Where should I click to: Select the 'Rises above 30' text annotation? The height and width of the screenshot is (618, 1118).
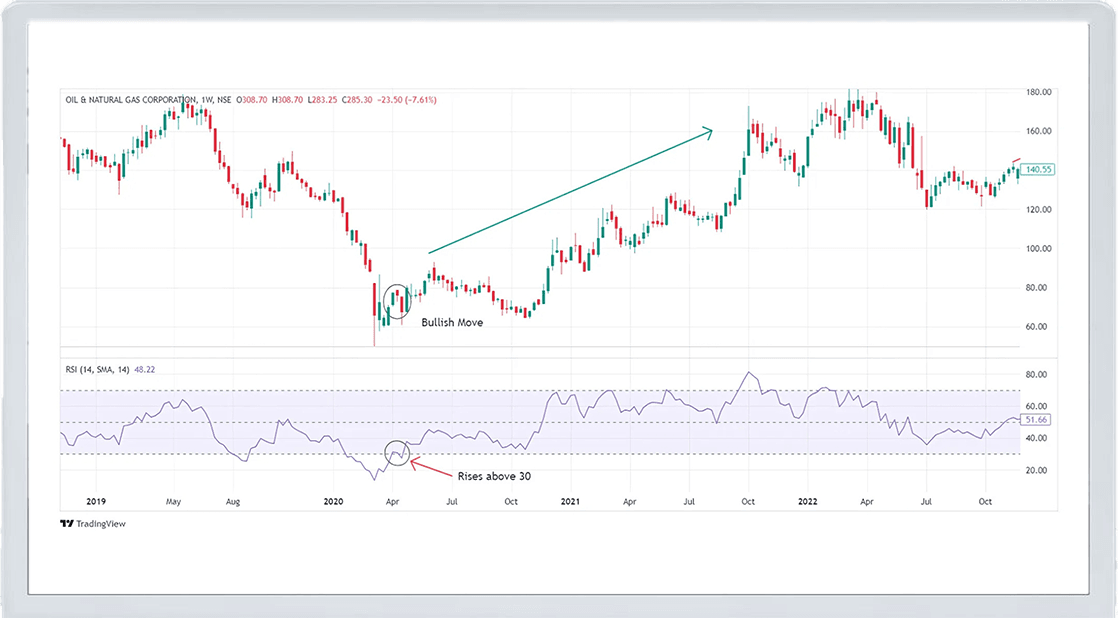(493, 476)
